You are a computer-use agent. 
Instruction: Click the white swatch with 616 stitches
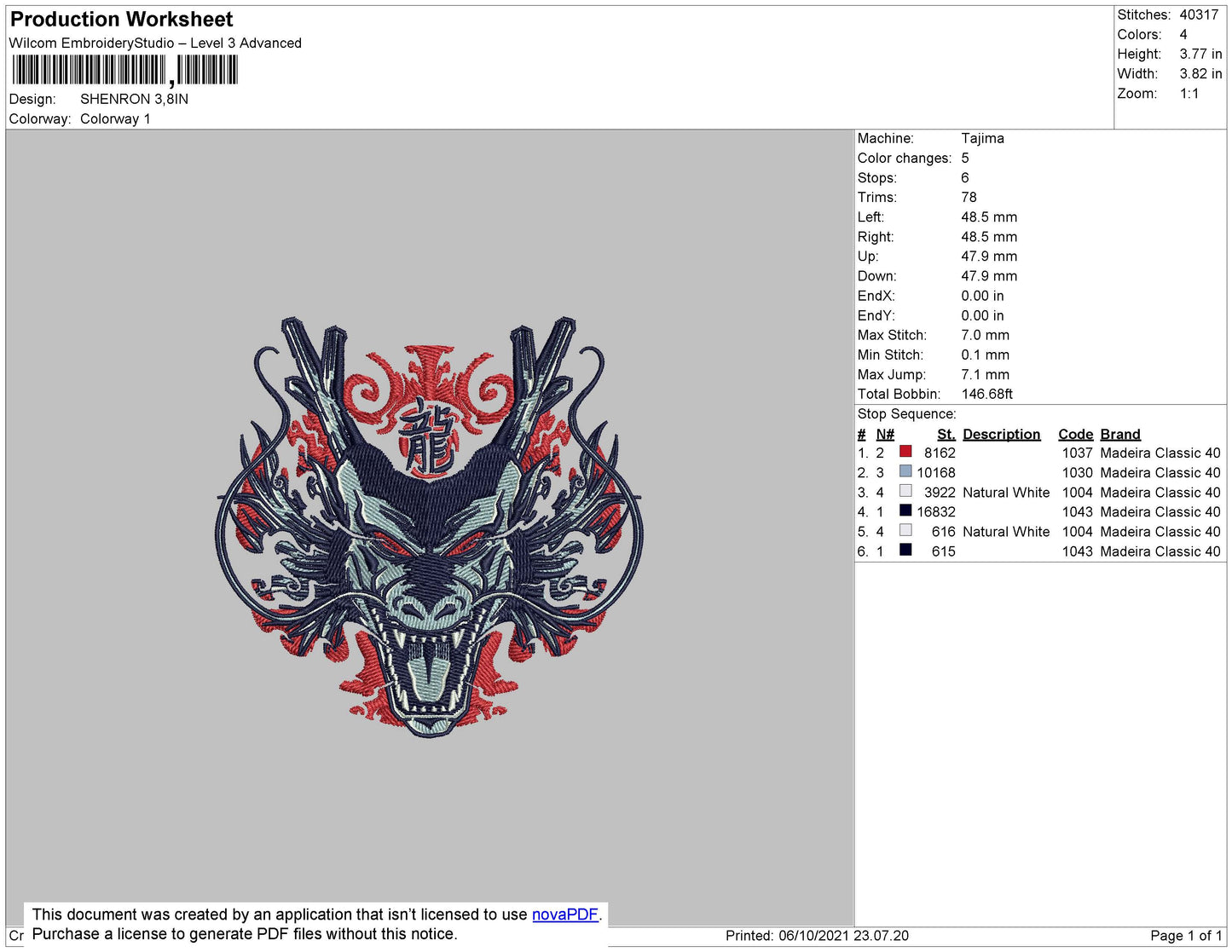pyautogui.click(x=905, y=530)
